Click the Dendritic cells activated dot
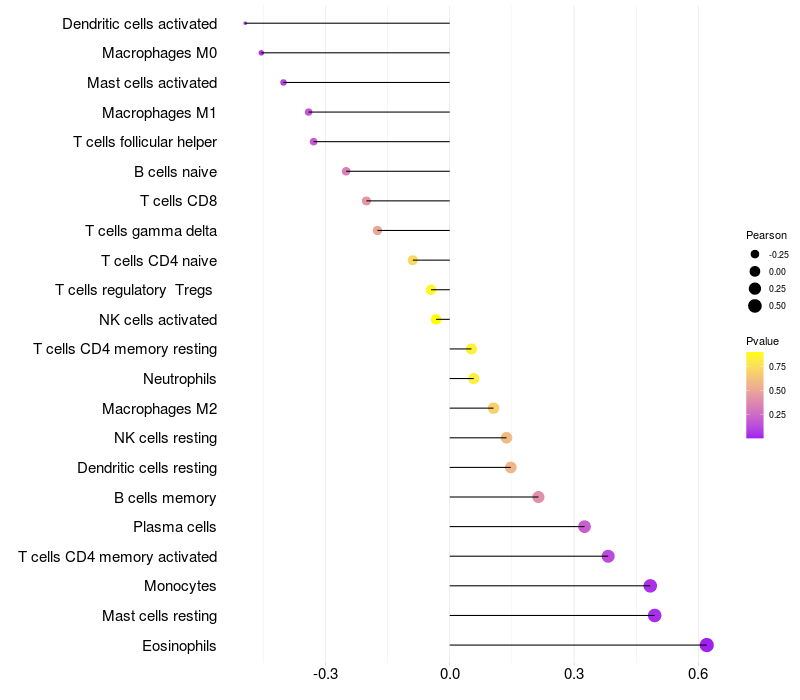Viewport: 800px width, 700px height. pos(245,23)
